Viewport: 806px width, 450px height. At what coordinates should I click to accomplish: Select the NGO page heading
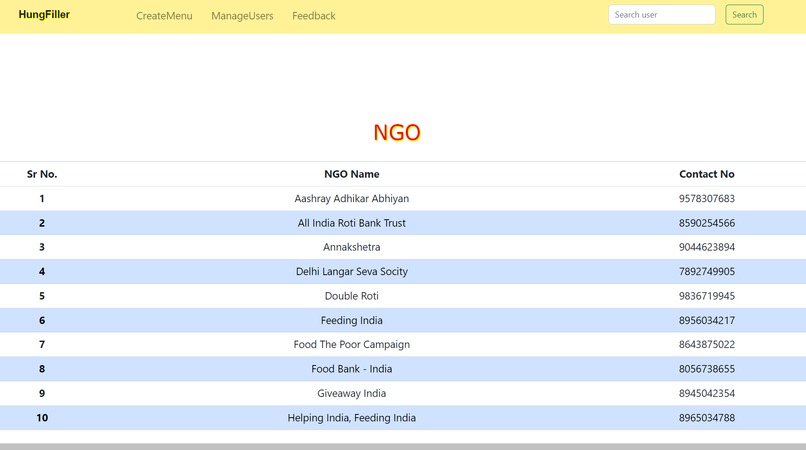[397, 133]
